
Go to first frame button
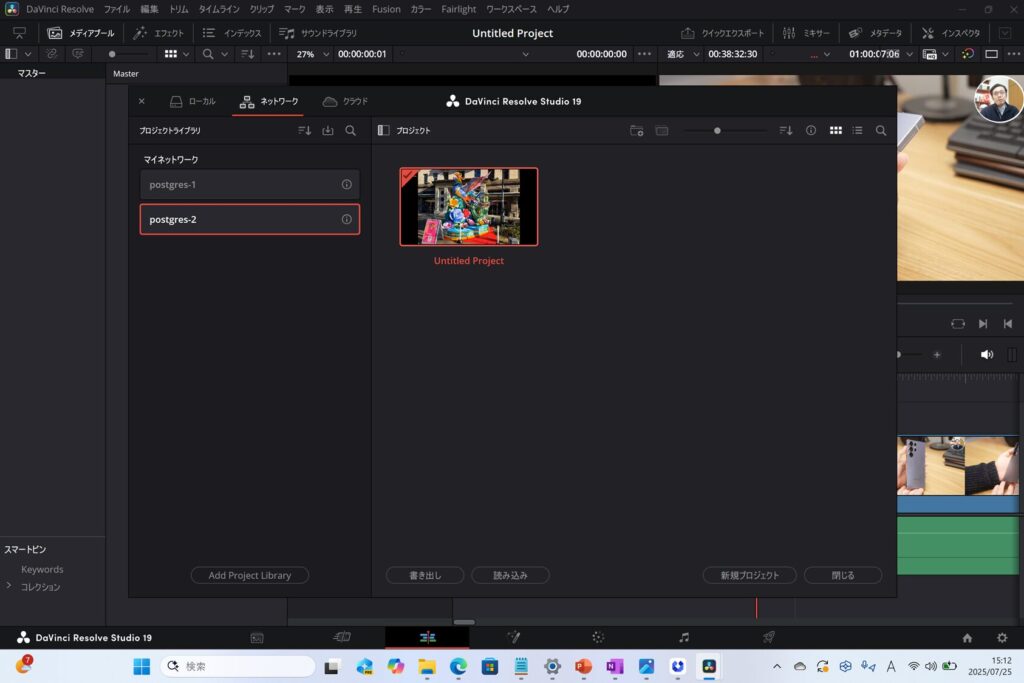coord(1008,324)
